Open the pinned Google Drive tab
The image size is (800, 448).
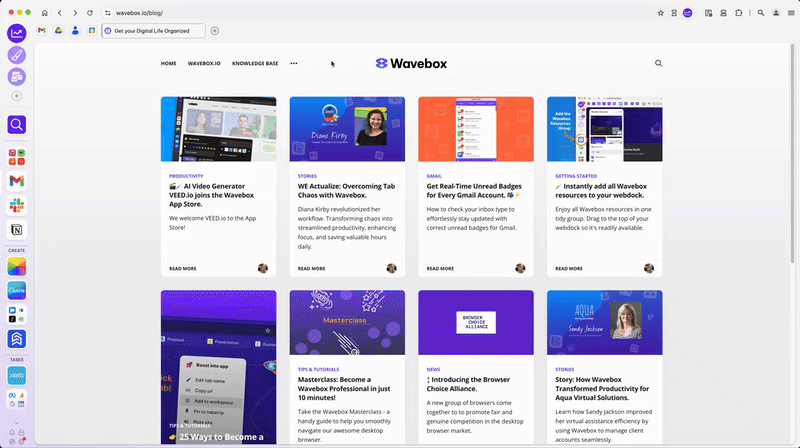(59, 31)
